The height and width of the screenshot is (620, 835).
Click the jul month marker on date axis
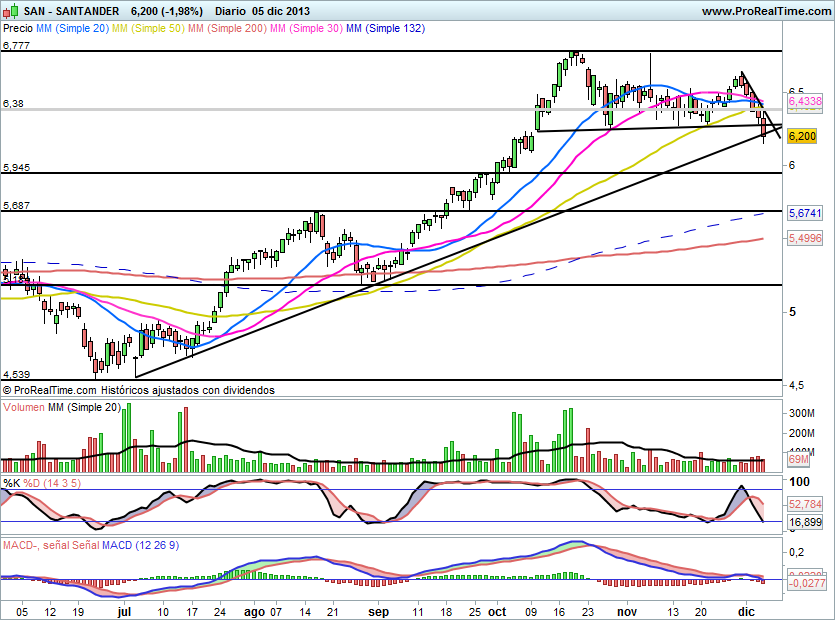pyautogui.click(x=124, y=611)
